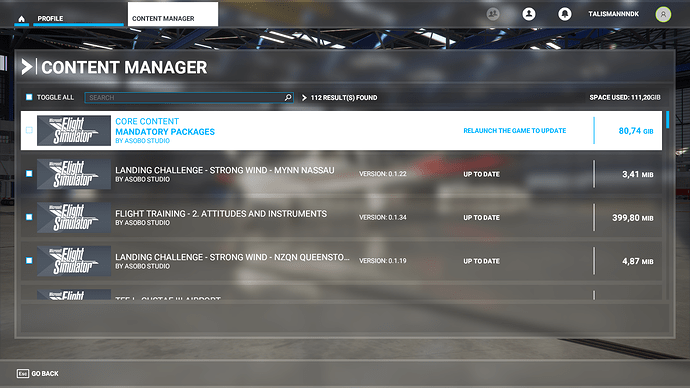Click 'VERSION: 0.1.22' text

coord(383,174)
